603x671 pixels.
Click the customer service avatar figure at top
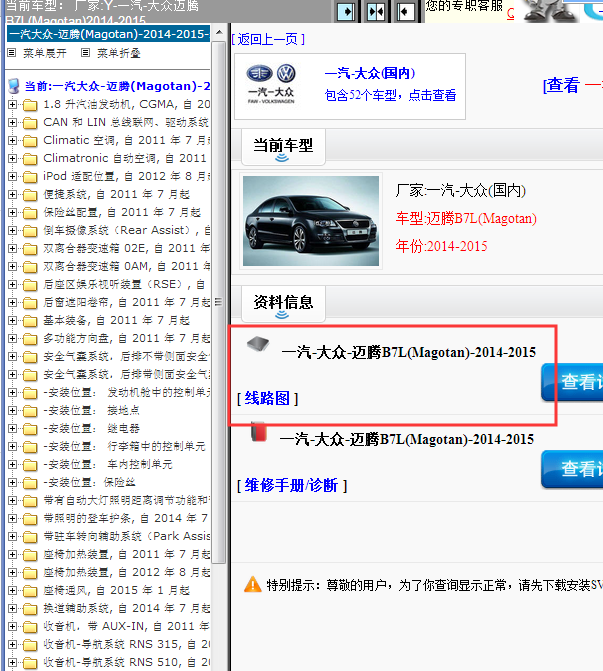click(548, 10)
